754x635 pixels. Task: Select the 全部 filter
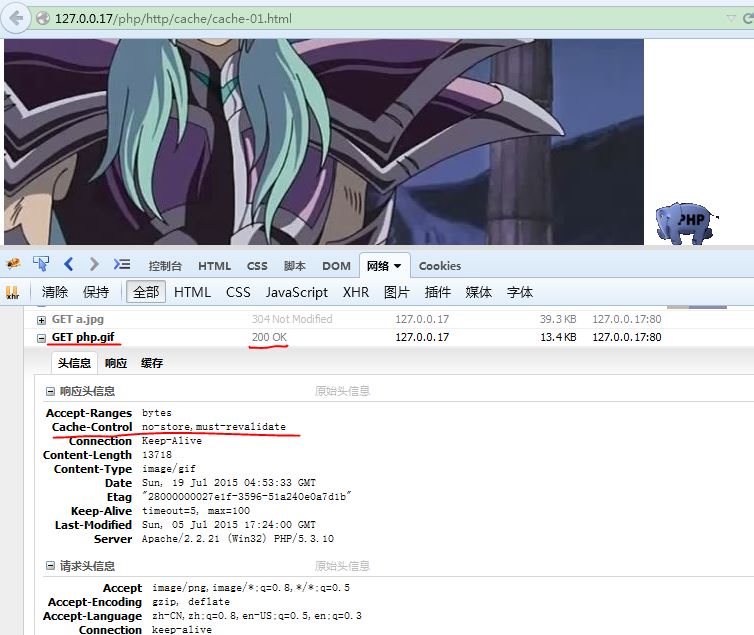pos(146,292)
